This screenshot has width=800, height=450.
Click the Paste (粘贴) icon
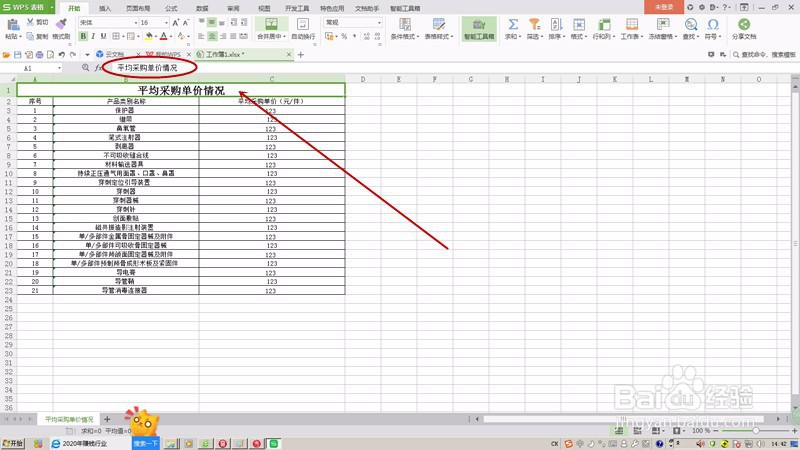tap(12, 24)
